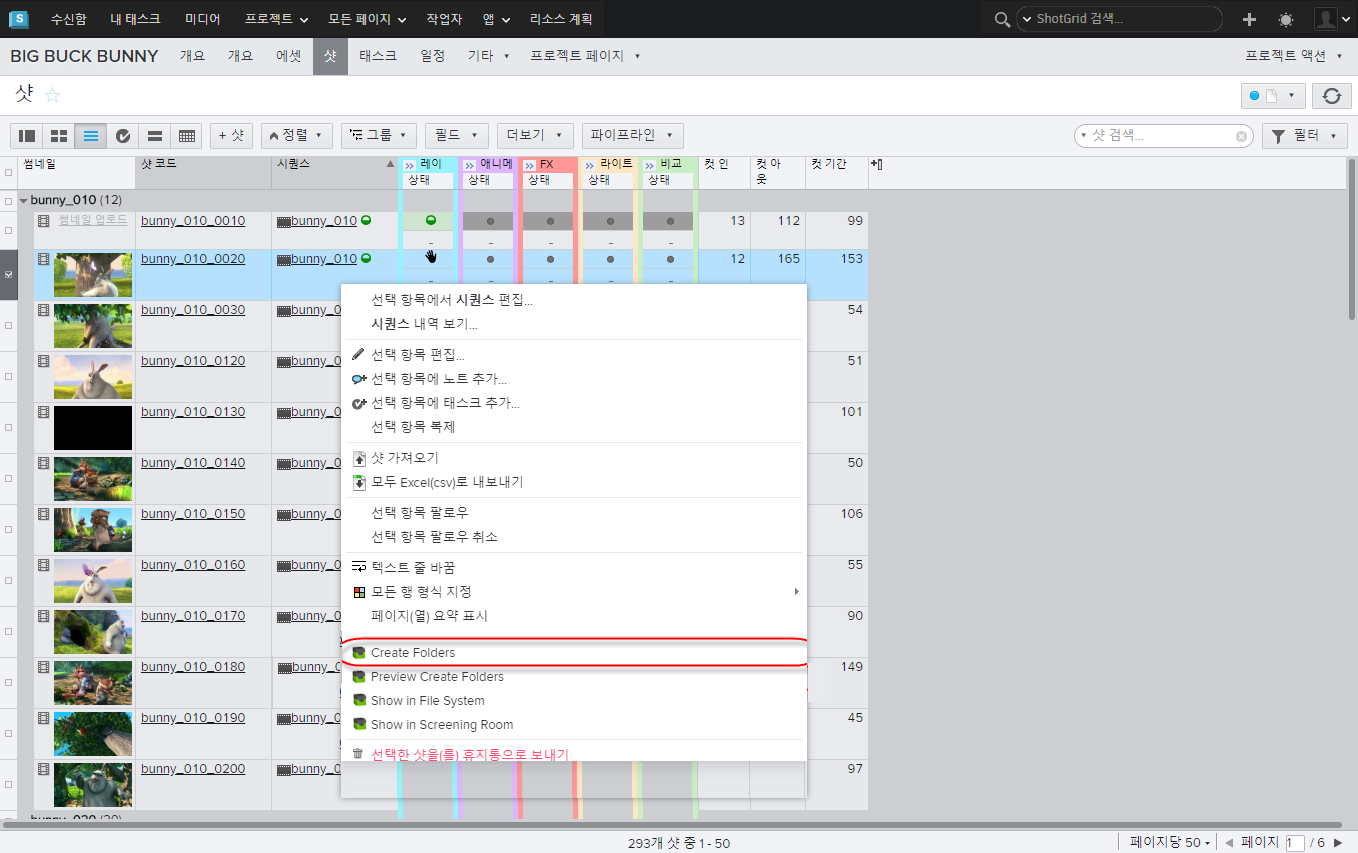Check the row checkbox for bunny_010_0010
The width and height of the screenshot is (1358, 853).
[x=9, y=230]
